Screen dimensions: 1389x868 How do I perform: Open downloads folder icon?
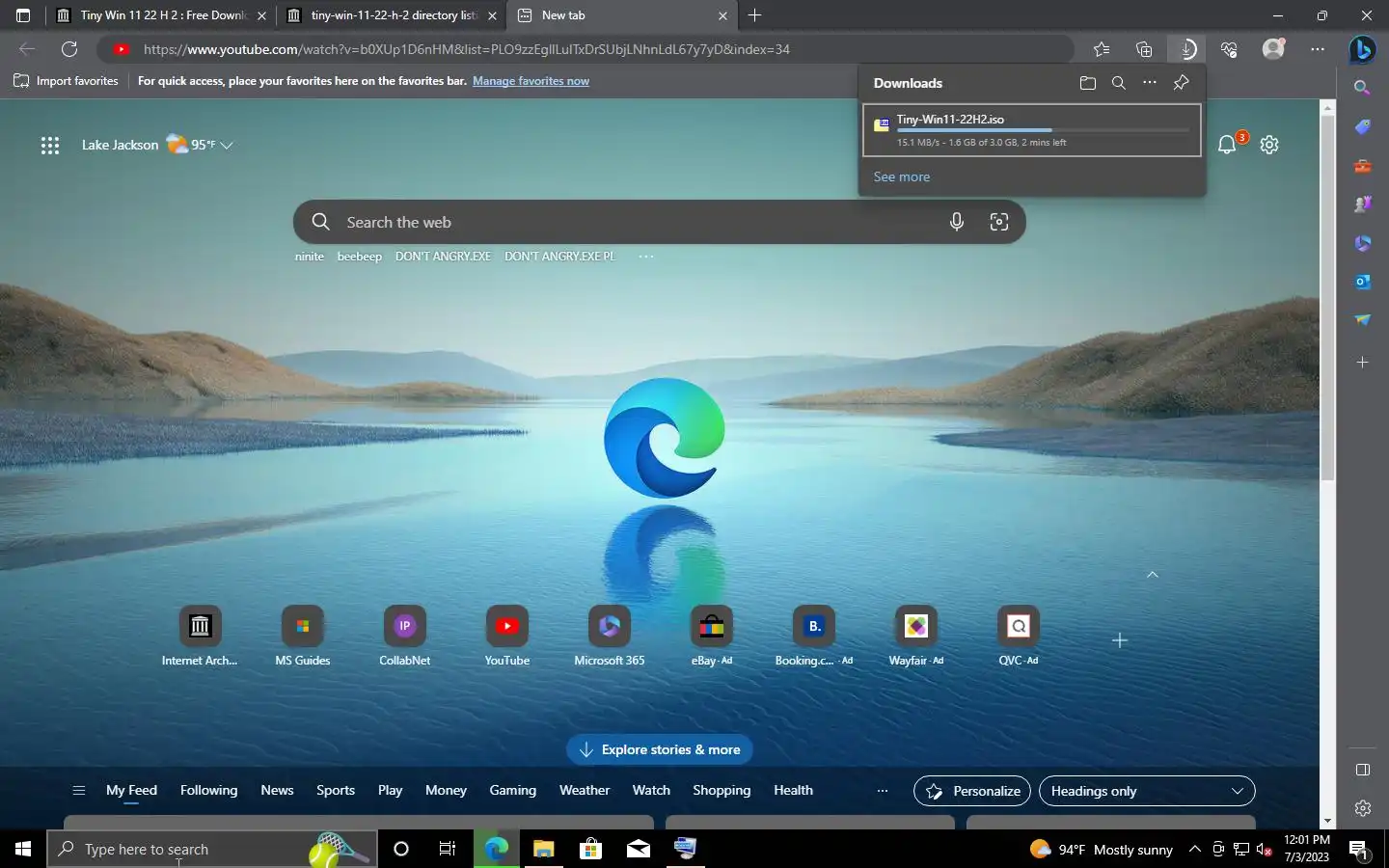[1088, 83]
